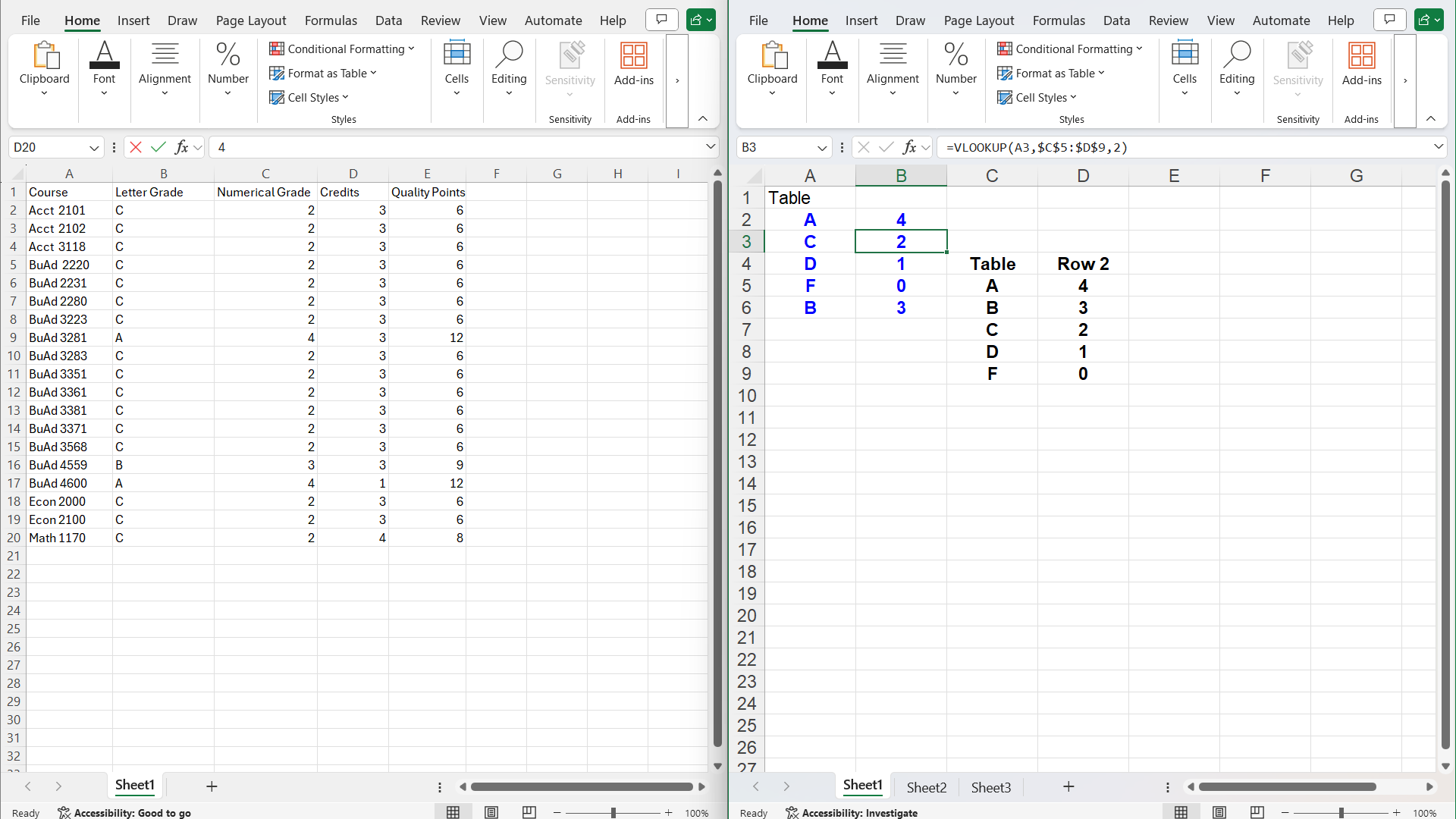Open Conditional Formatting in the left workbook

(x=343, y=49)
